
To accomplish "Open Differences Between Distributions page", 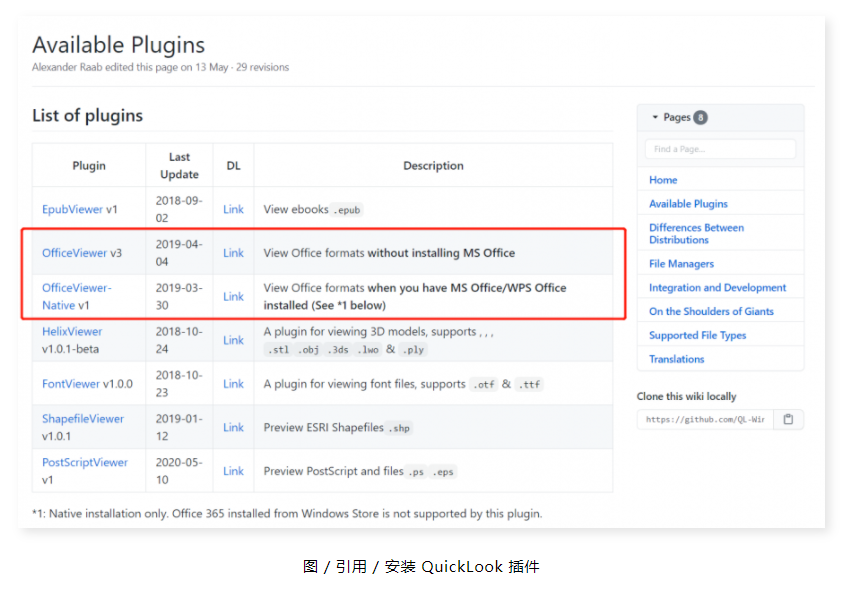I will point(696,233).
